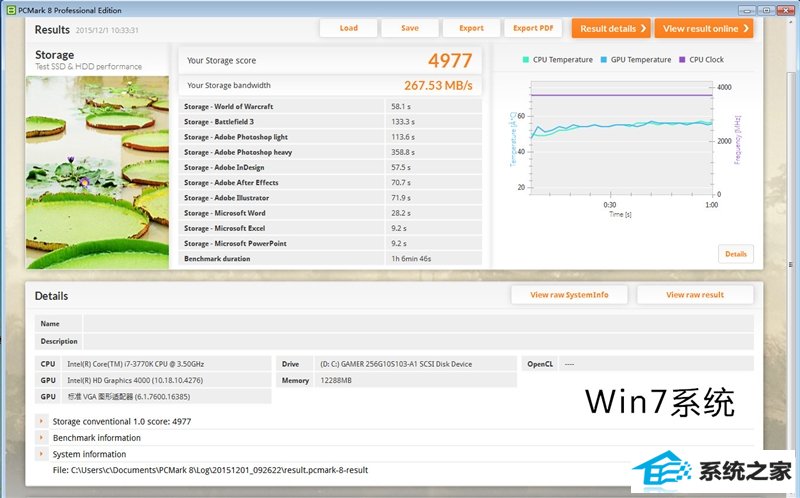Click the Storage score value 4977

pos(450,61)
